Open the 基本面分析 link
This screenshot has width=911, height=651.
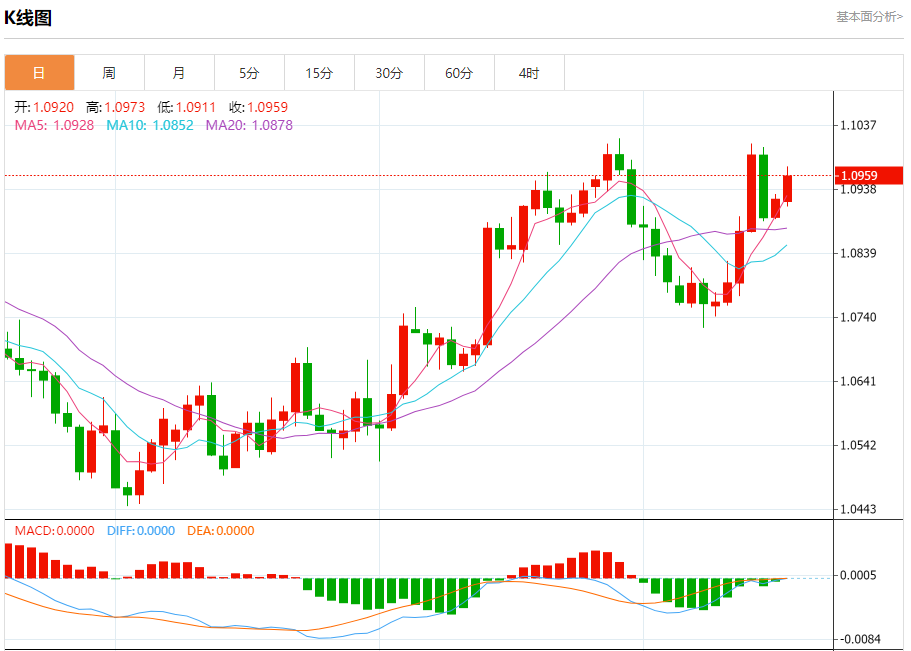[x=869, y=17]
